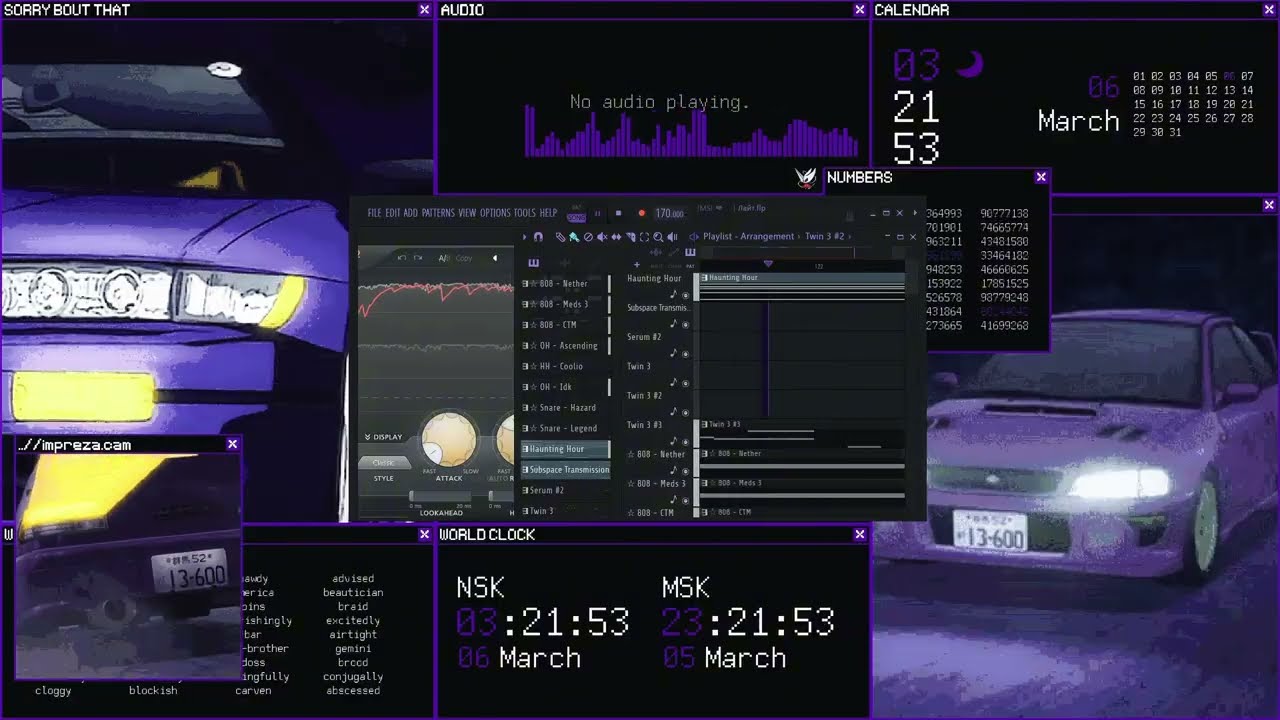Select the Playback speaker tool
The image size is (1280, 720).
pyautogui.click(x=672, y=237)
